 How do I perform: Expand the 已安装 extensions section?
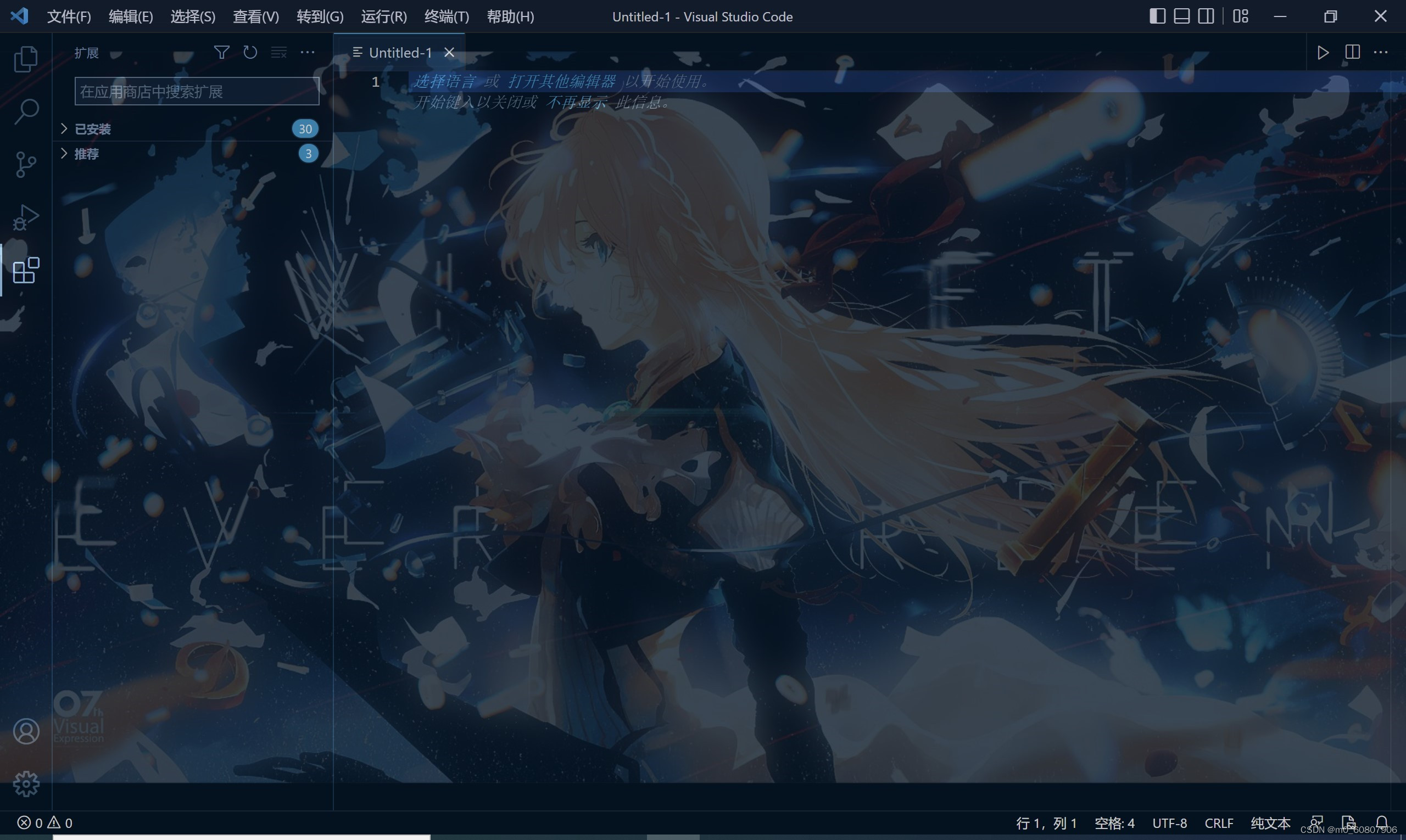point(93,129)
